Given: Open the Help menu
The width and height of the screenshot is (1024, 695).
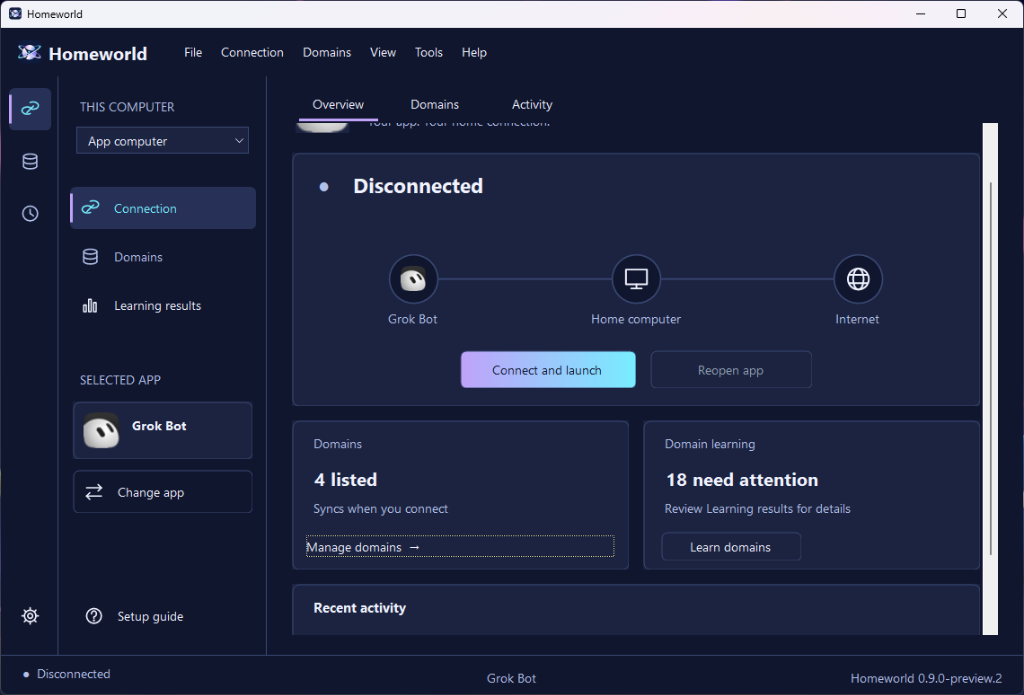Looking at the screenshot, I should [474, 52].
